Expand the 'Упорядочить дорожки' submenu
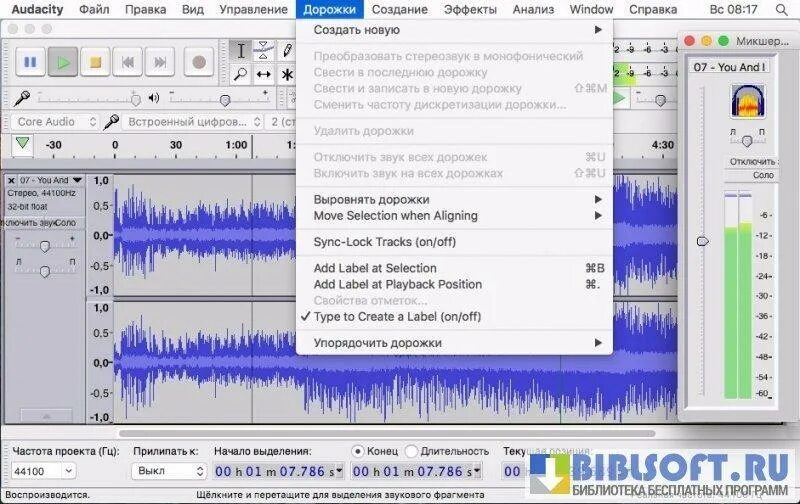The height and width of the screenshot is (504, 800). click(x=454, y=343)
